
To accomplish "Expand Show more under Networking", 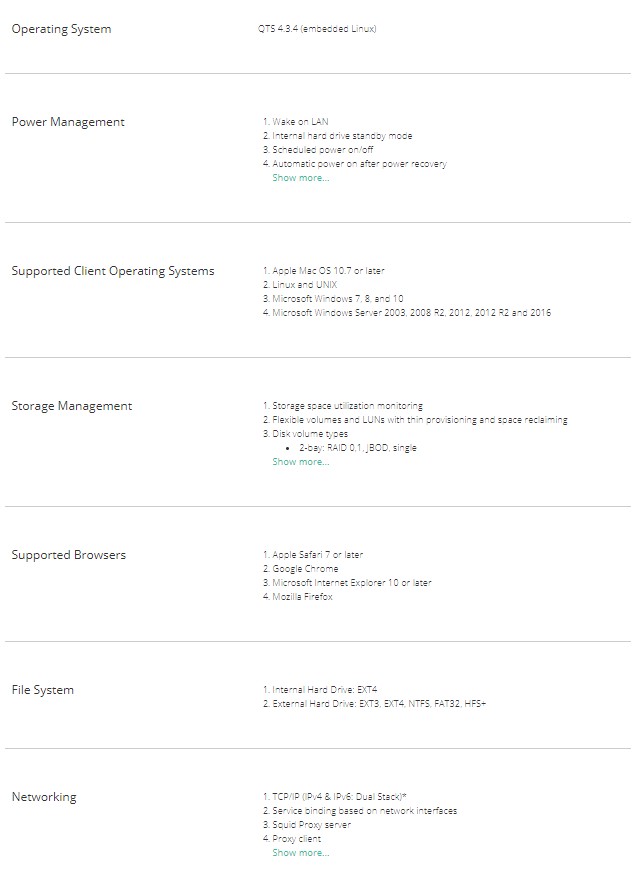I will (300, 853).
